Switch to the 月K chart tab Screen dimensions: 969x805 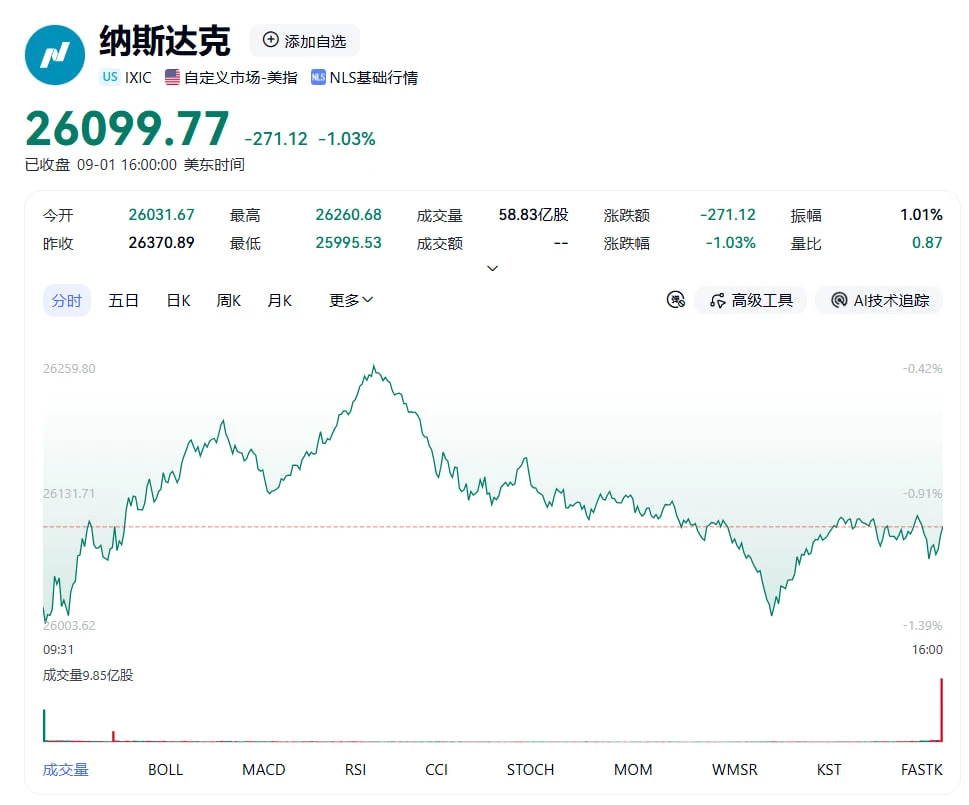click(279, 300)
